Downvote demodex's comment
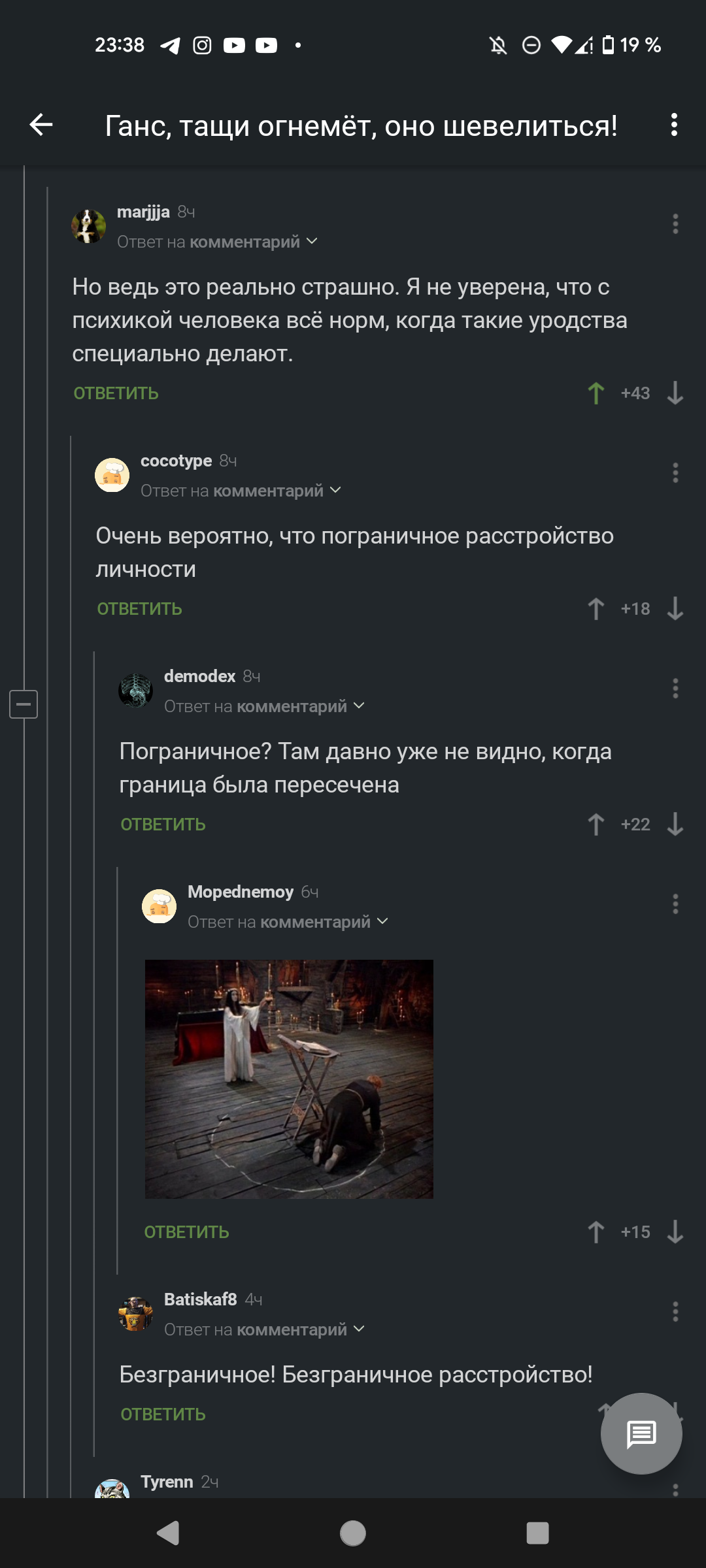The image size is (706, 1568). [675, 825]
